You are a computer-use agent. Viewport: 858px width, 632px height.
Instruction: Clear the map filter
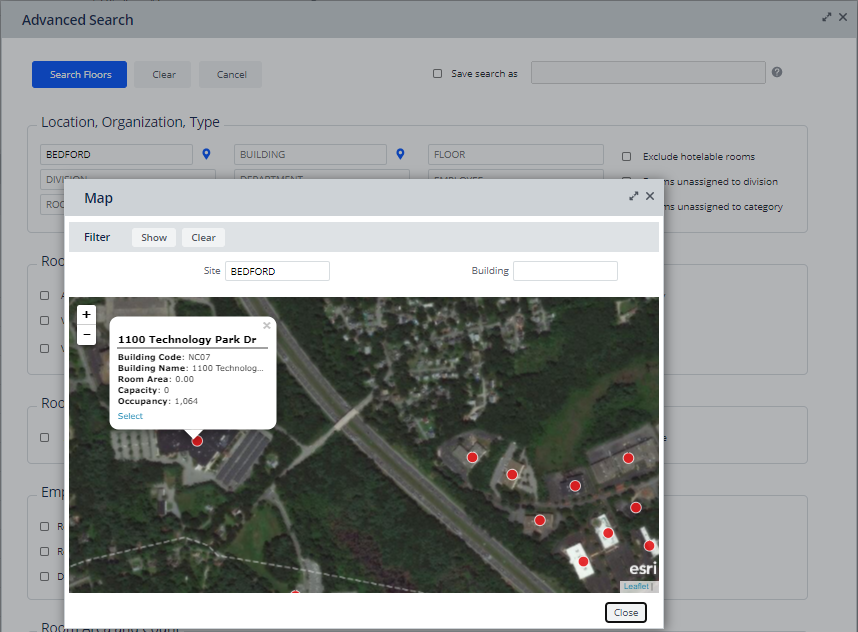click(203, 237)
